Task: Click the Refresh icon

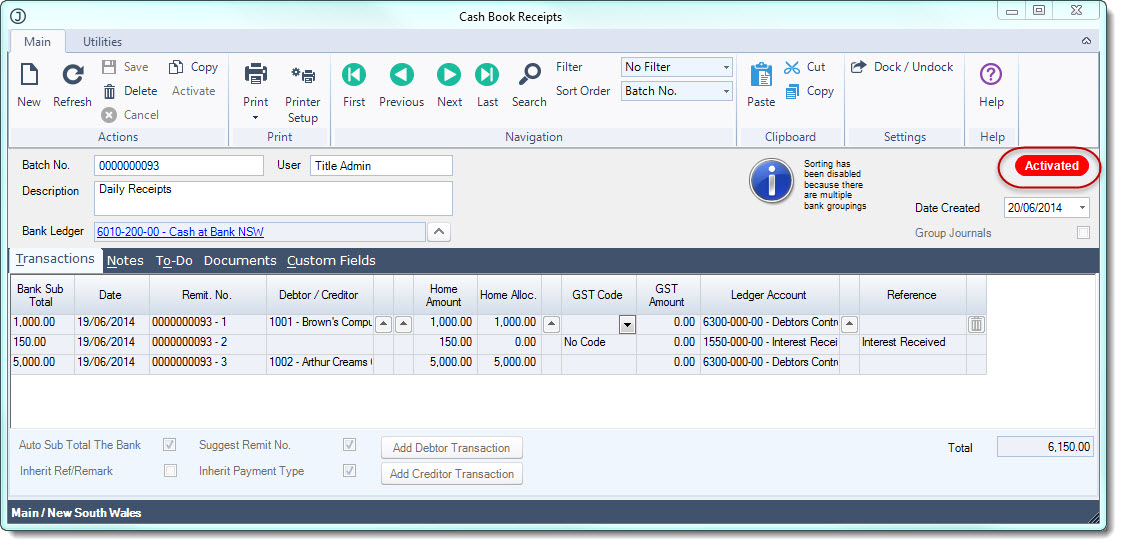Action: click(x=72, y=74)
